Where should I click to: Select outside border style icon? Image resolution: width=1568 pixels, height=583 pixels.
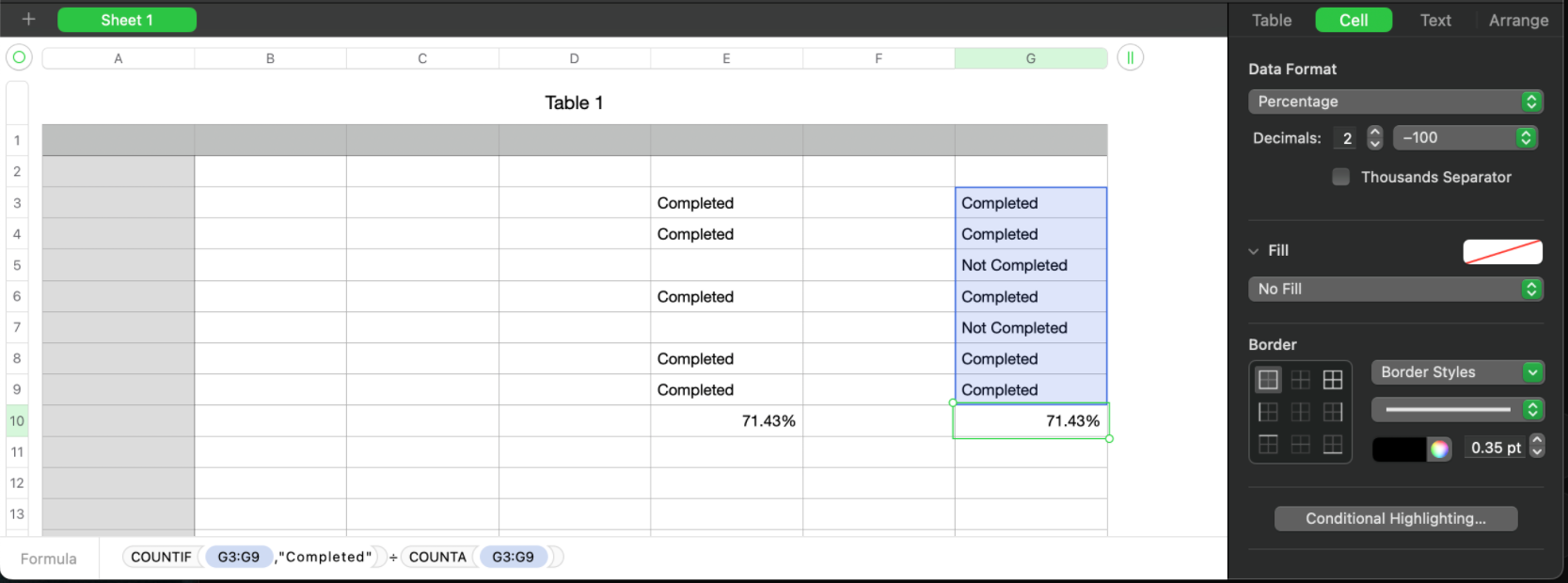click(x=1268, y=380)
